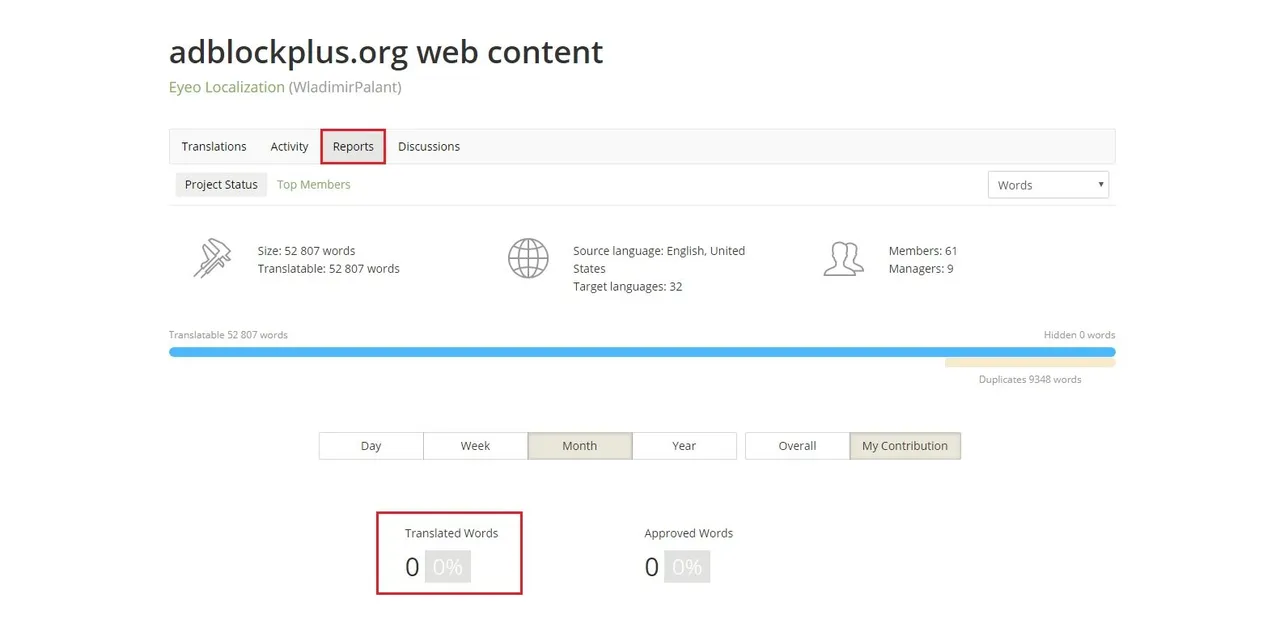Viewport: 1280px width, 620px height.
Task: Select the Day period button
Action: [371, 446]
